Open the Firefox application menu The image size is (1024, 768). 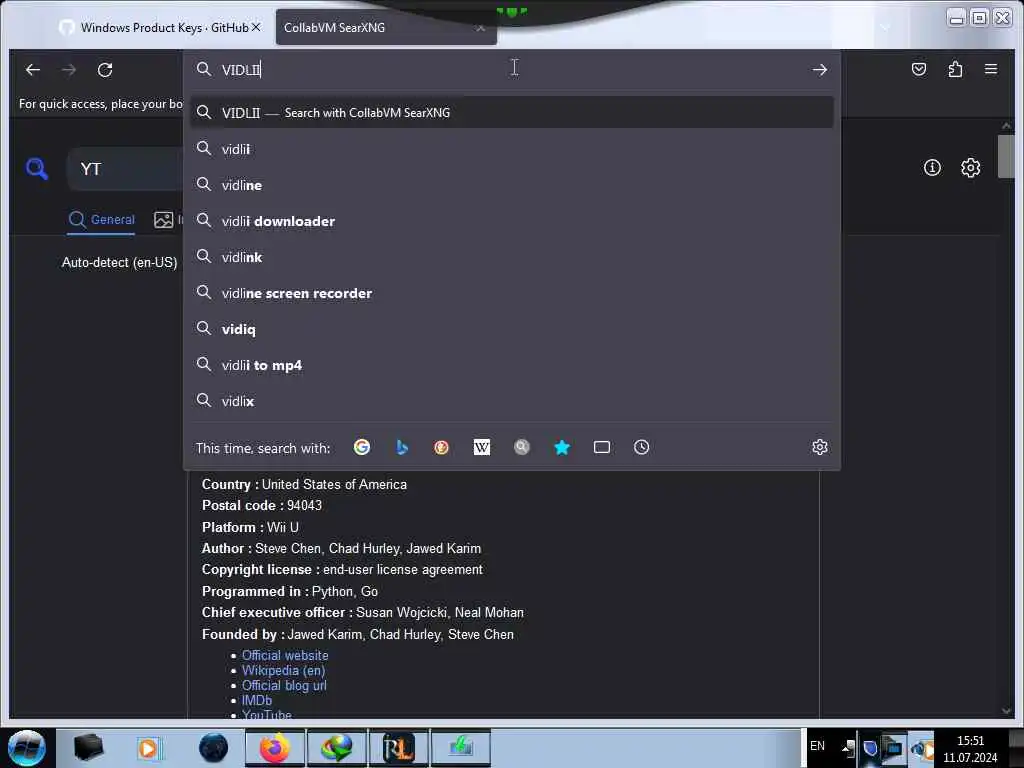click(x=991, y=69)
